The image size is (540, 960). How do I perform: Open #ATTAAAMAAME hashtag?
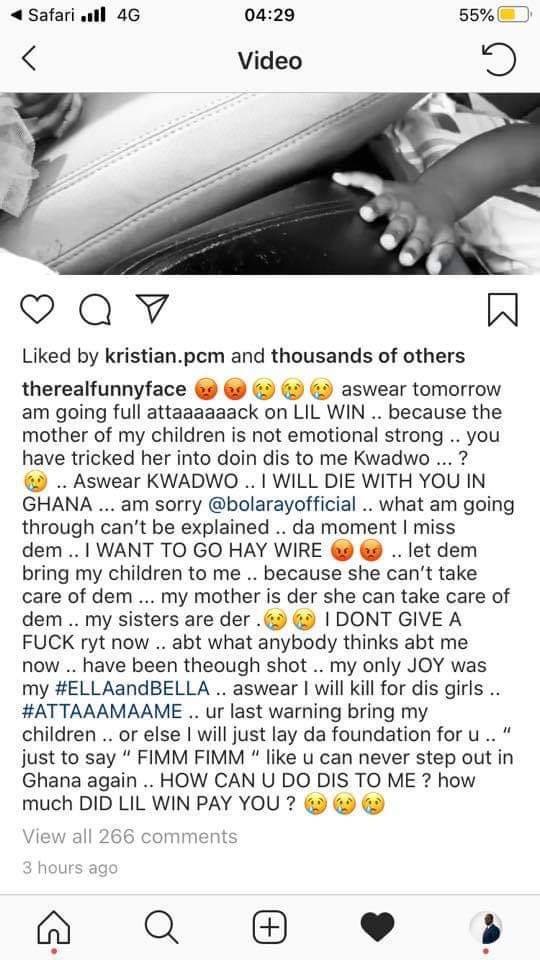coord(102,711)
